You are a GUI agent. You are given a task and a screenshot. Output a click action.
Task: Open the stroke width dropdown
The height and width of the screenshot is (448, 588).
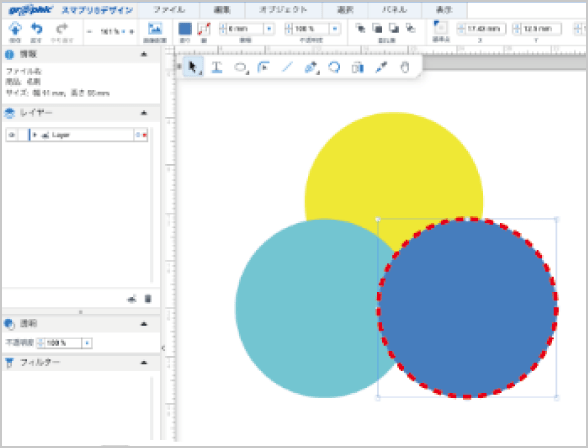[x=269, y=28]
